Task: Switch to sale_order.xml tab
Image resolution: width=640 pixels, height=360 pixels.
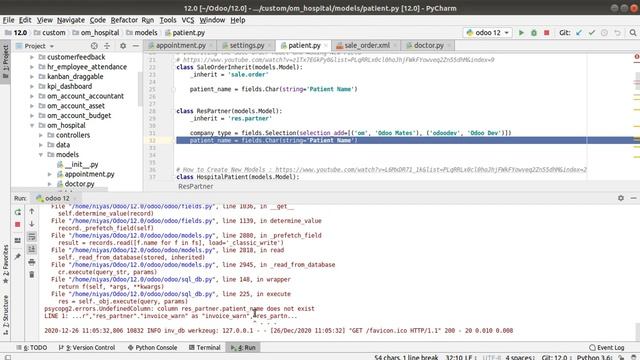Action: pos(367,45)
